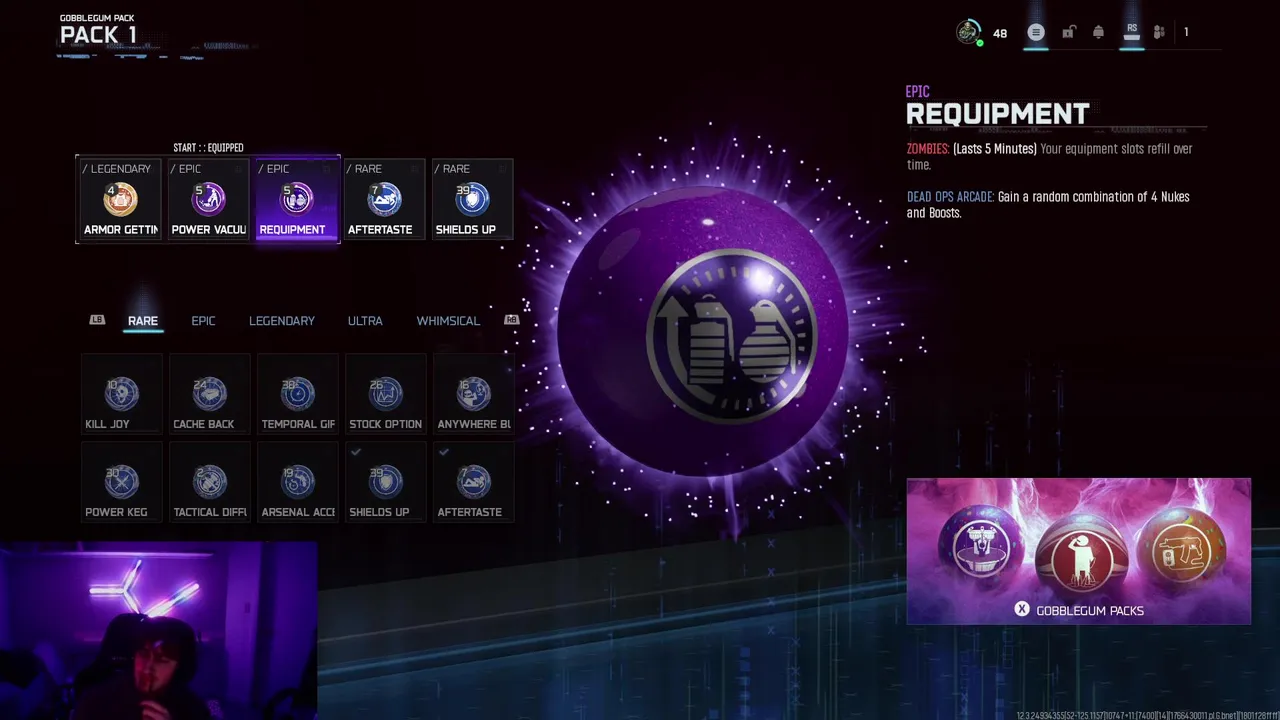Choose the Tactical Diffusion gobblegum
1280x720 pixels.
(209, 481)
